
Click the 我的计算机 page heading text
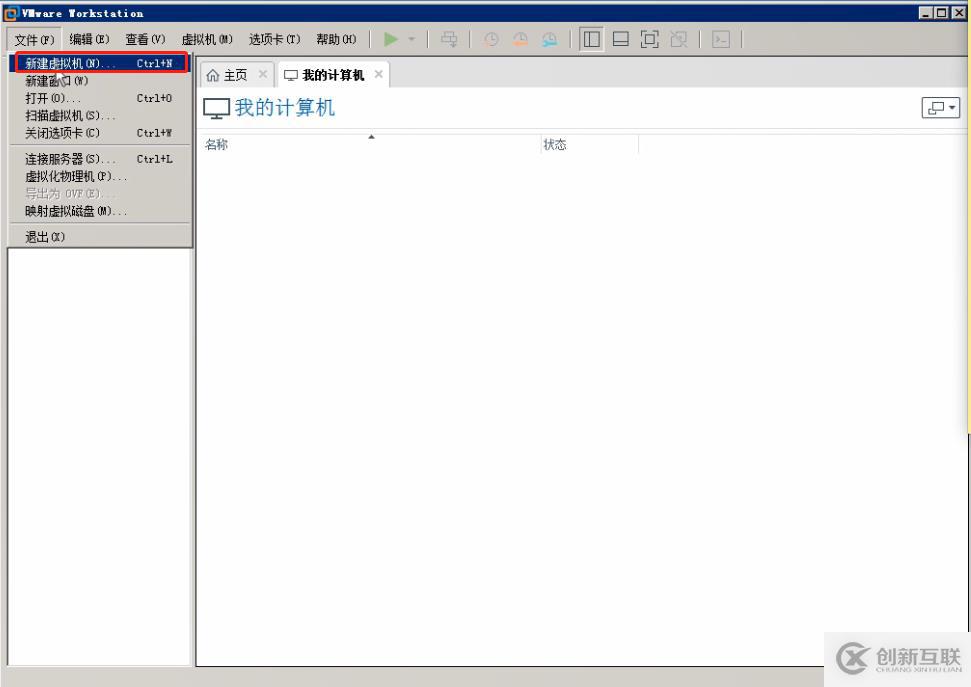coord(285,108)
